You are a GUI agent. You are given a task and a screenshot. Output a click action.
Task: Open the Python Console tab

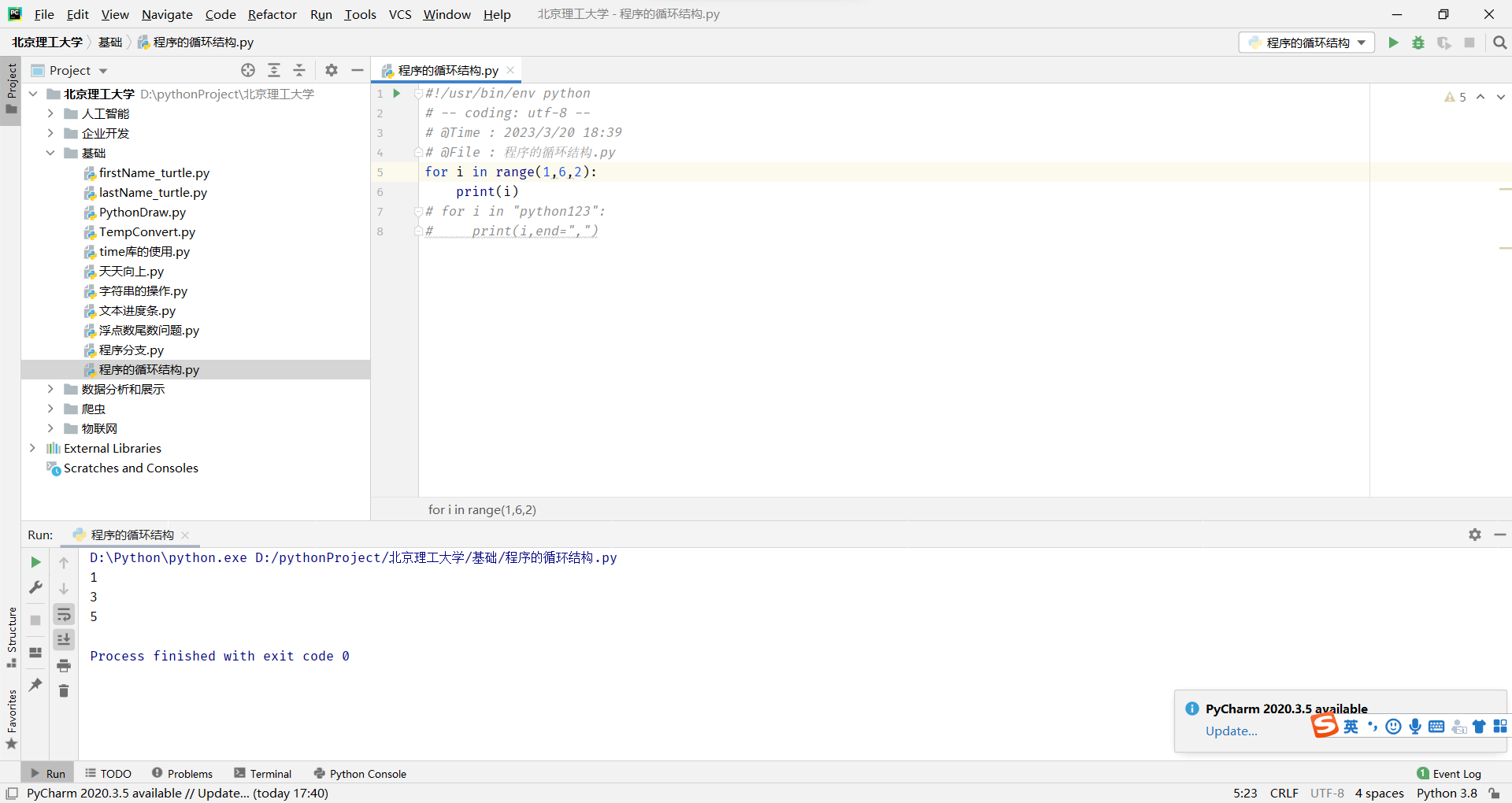[x=360, y=773]
